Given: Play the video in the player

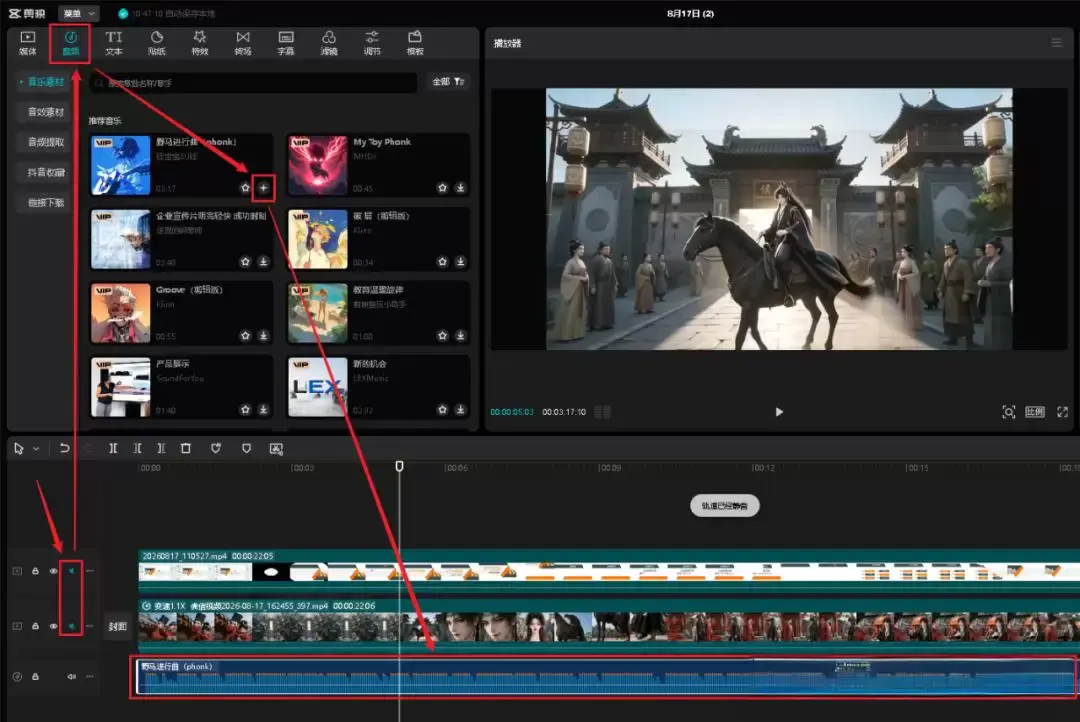Looking at the screenshot, I should pos(779,412).
